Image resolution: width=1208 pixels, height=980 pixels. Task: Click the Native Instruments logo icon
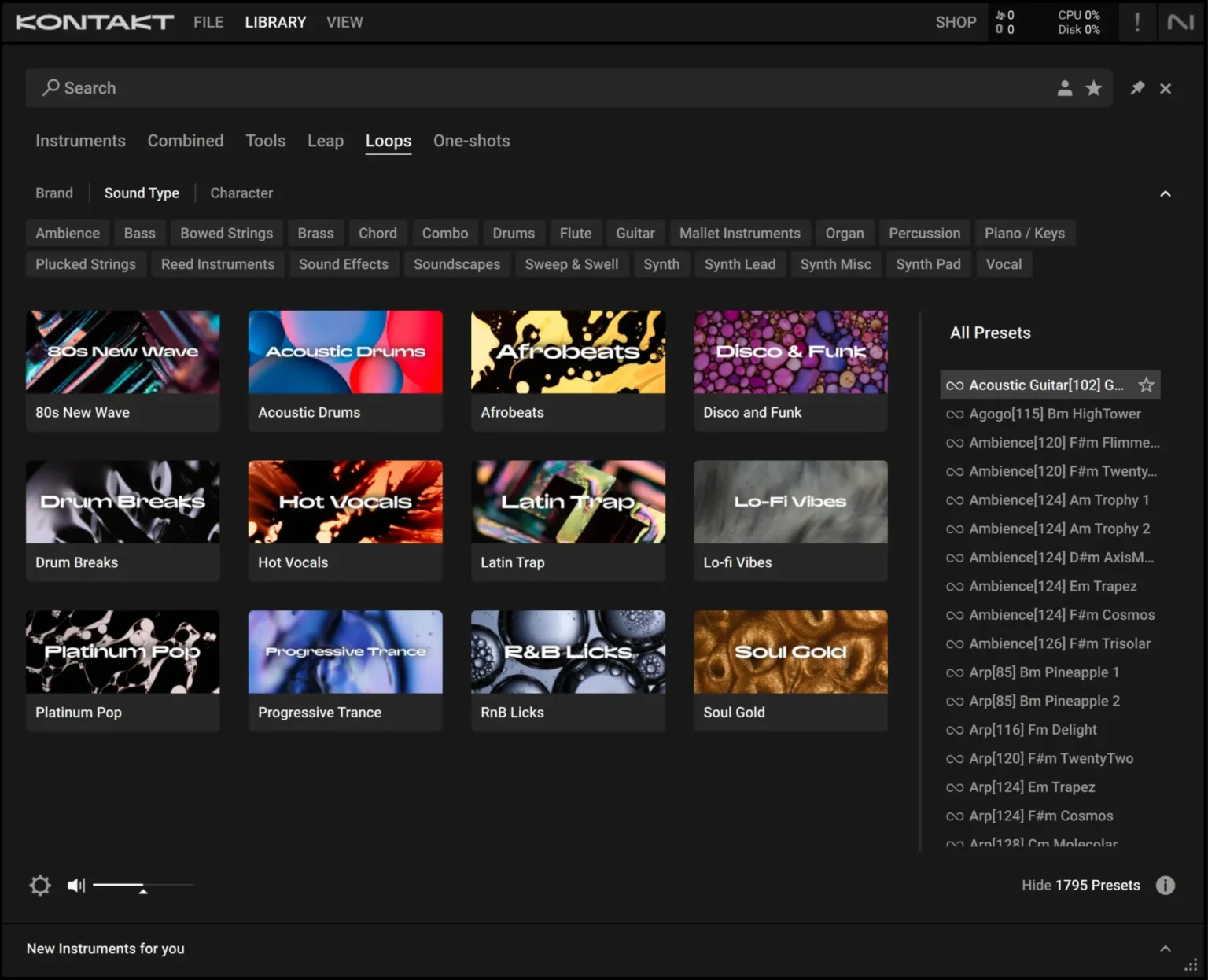(x=1180, y=22)
